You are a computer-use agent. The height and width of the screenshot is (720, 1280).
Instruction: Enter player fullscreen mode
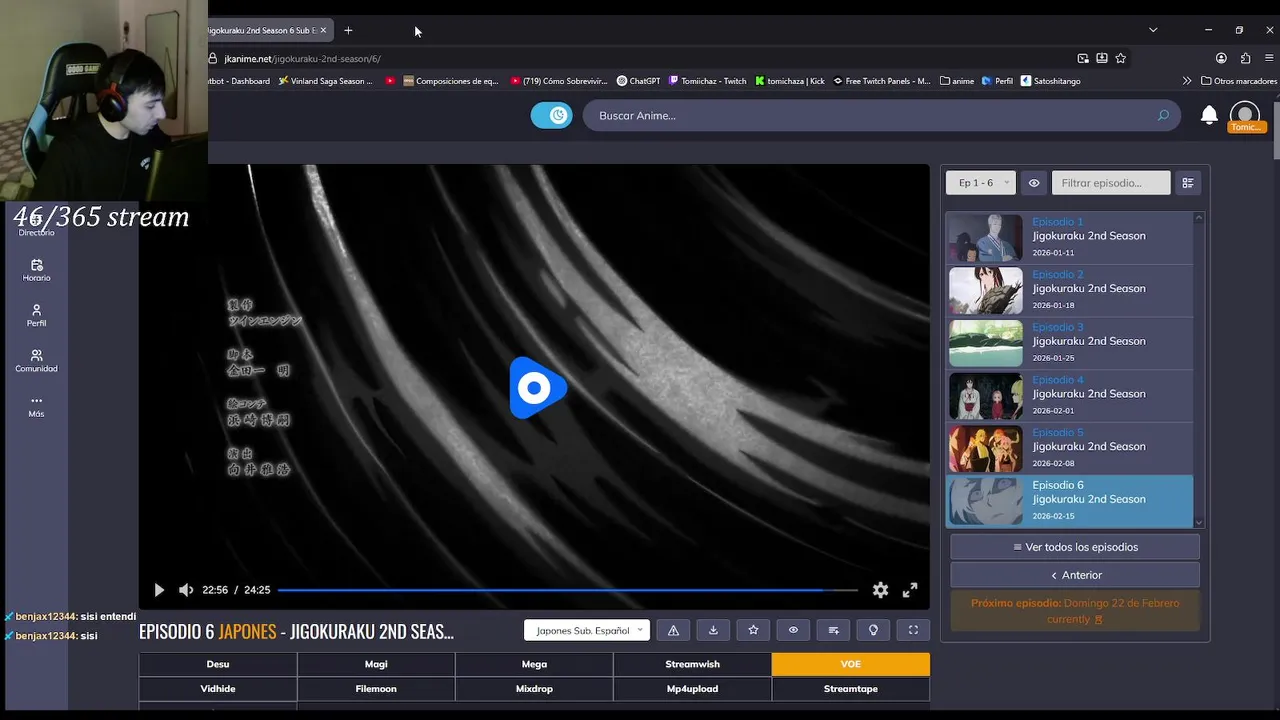[910, 590]
